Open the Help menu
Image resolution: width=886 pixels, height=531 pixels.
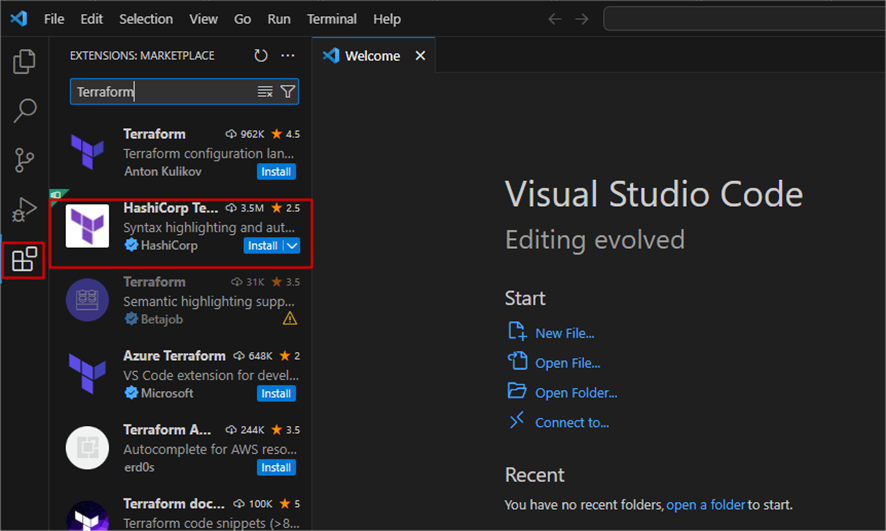pos(386,19)
